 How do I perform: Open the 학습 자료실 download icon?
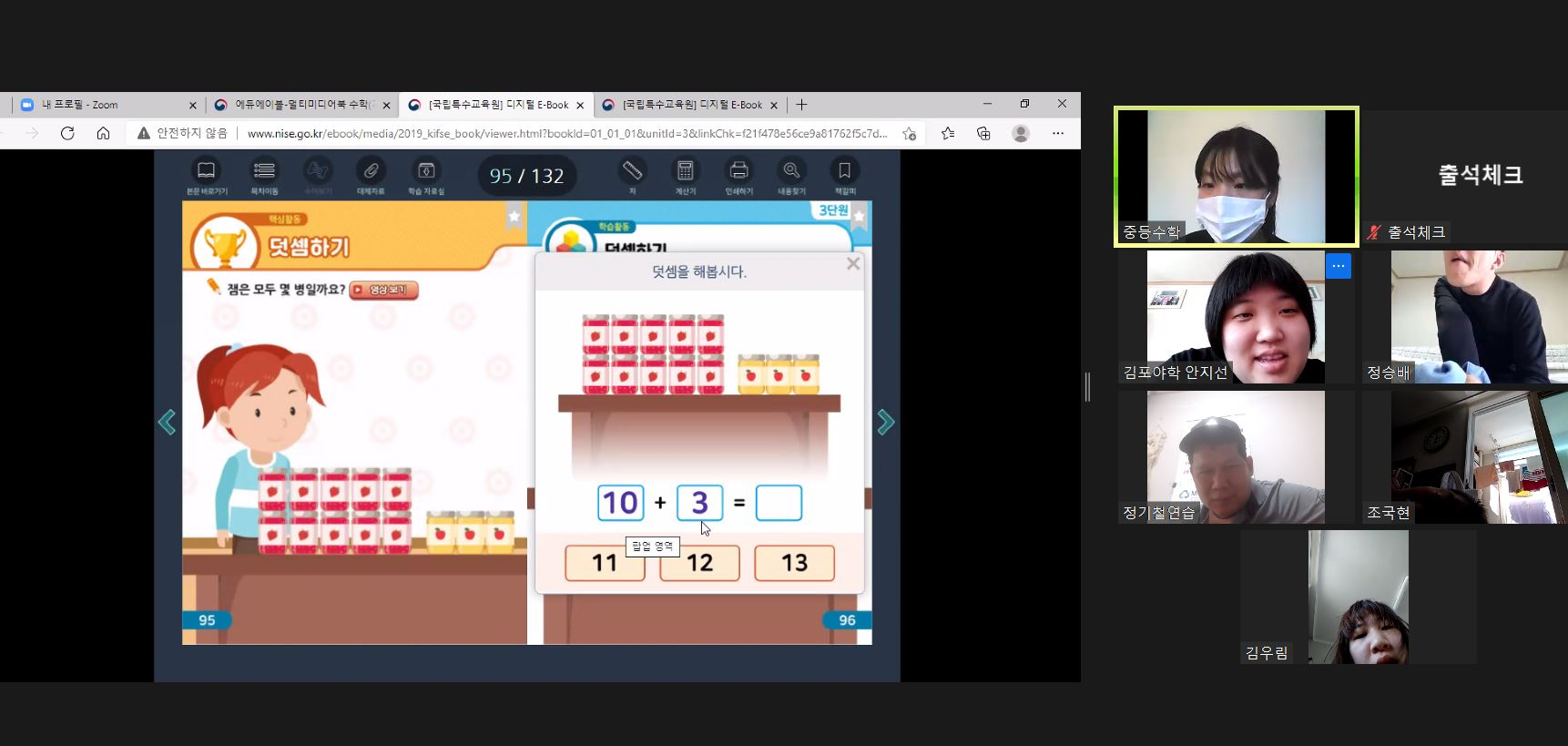point(426,171)
